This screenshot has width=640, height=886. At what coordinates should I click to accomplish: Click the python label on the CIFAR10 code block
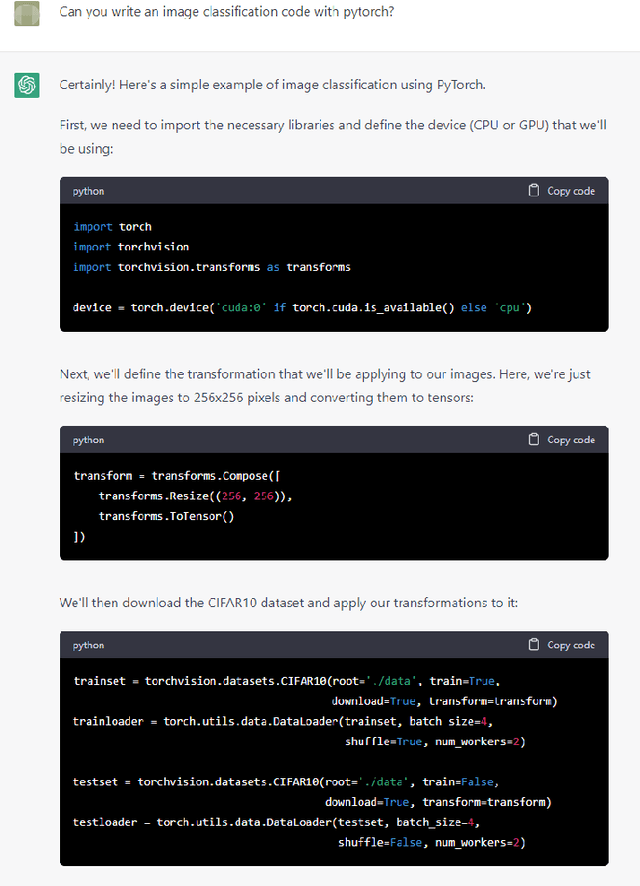point(88,645)
